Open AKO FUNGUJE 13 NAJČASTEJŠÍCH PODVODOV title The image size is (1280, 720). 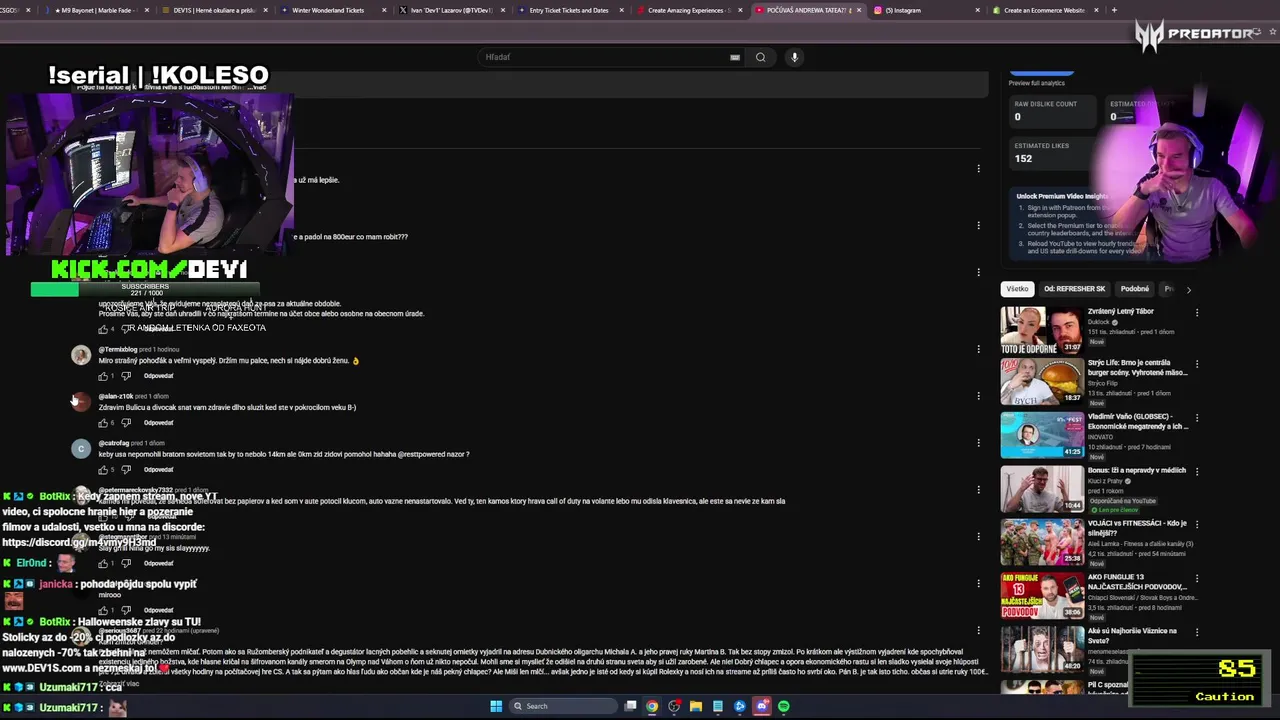(1138, 582)
